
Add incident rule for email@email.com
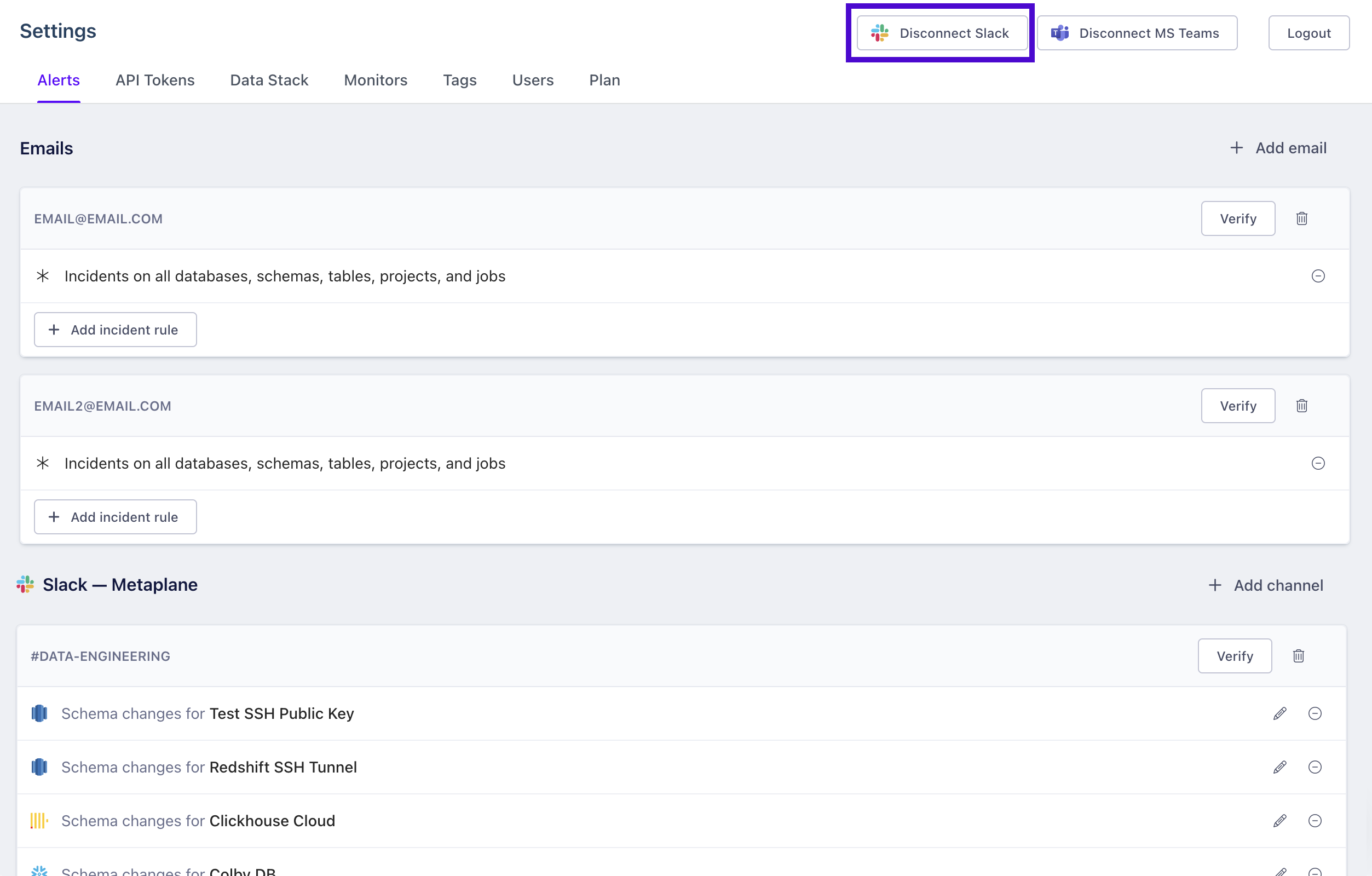click(x=115, y=330)
